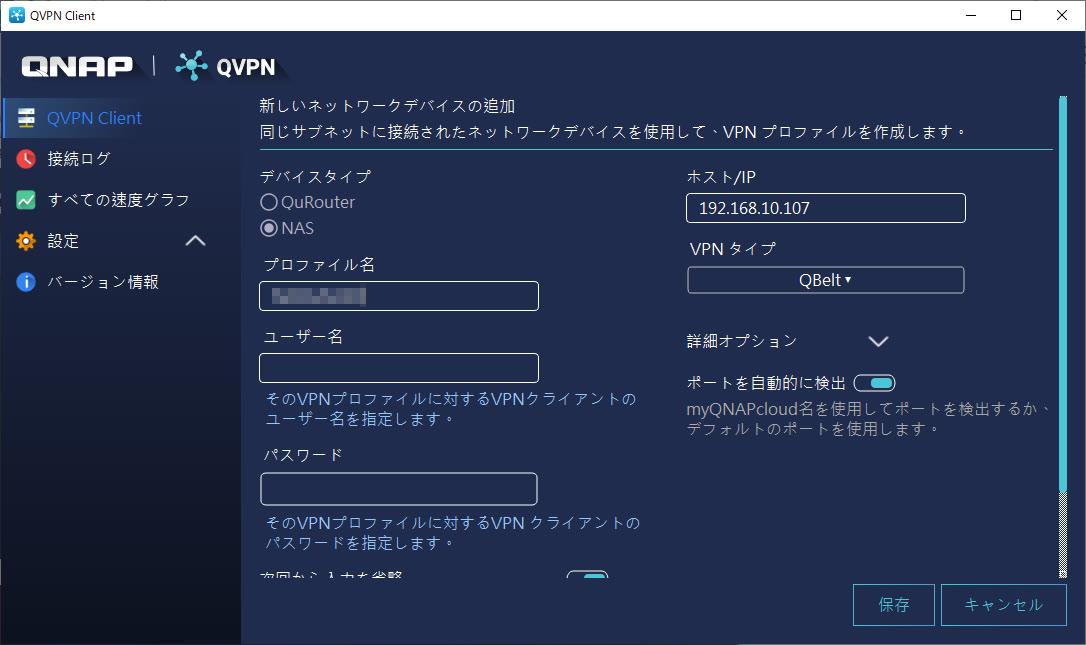Click the green speed graph icon
The width and height of the screenshot is (1086, 645).
(27, 200)
